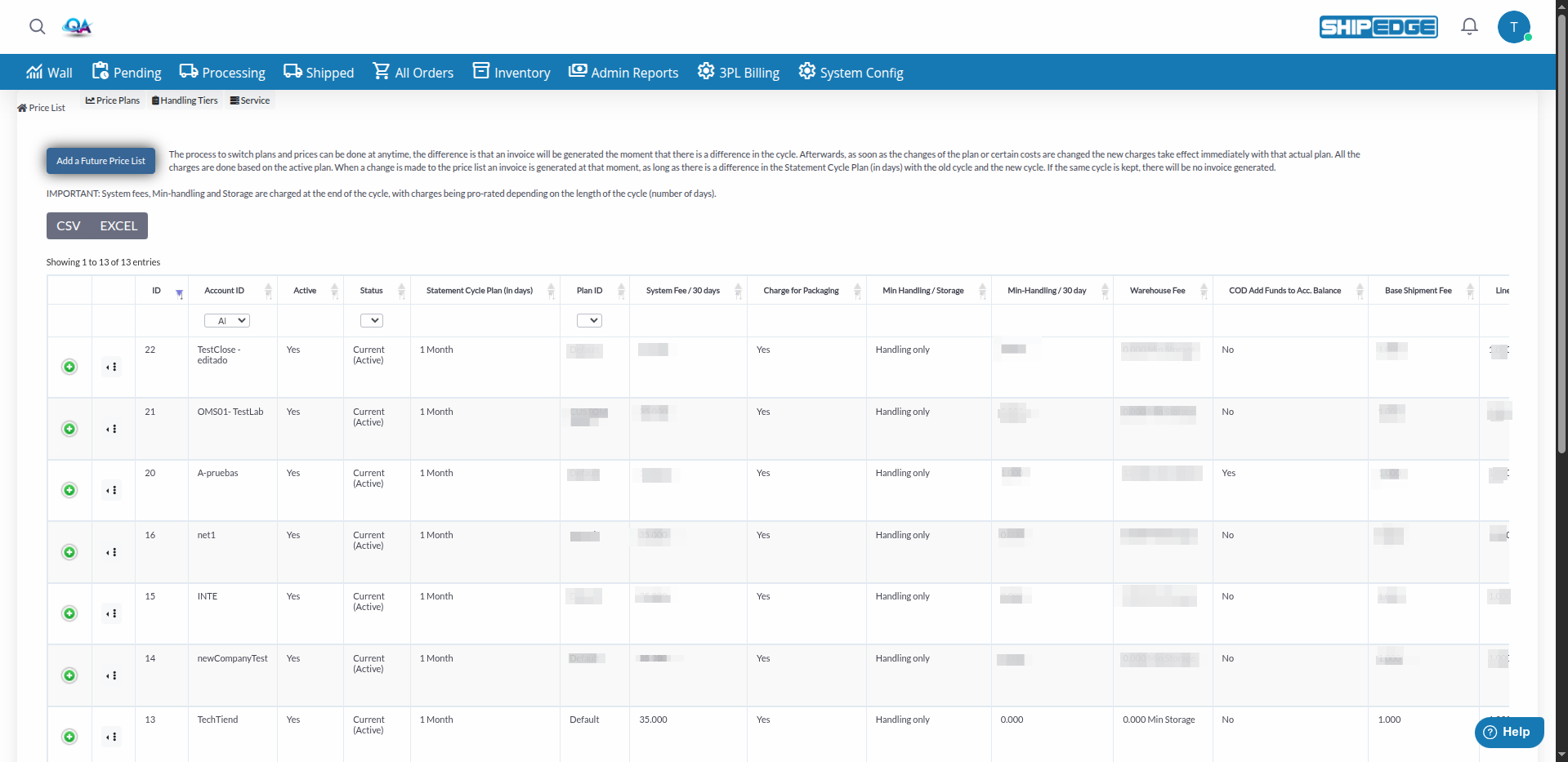This screenshot has height=762, width=1568.
Task: Open the kebab actions menu for row 22
Action: [113, 367]
